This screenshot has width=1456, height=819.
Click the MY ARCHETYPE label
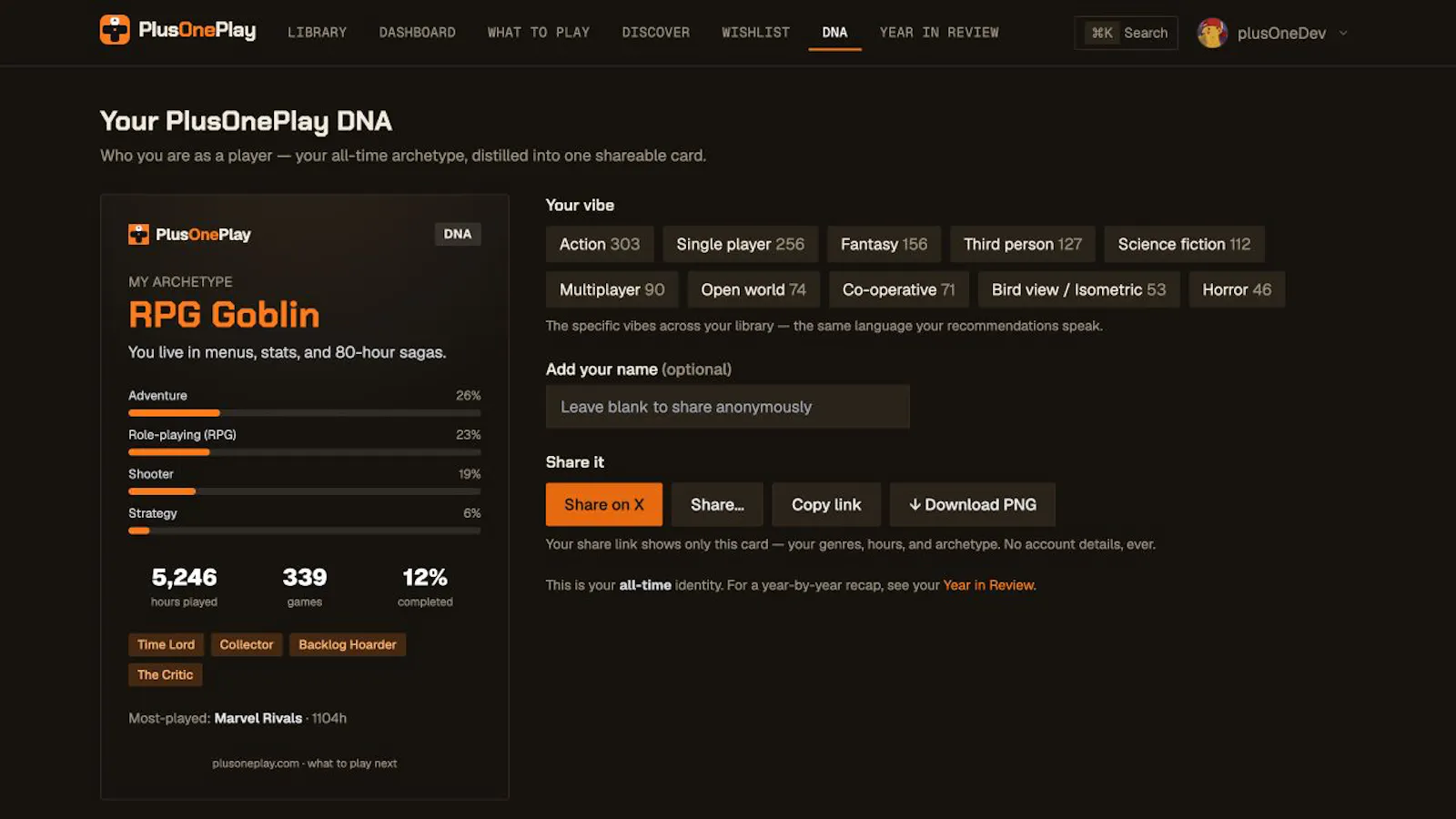coord(180,282)
